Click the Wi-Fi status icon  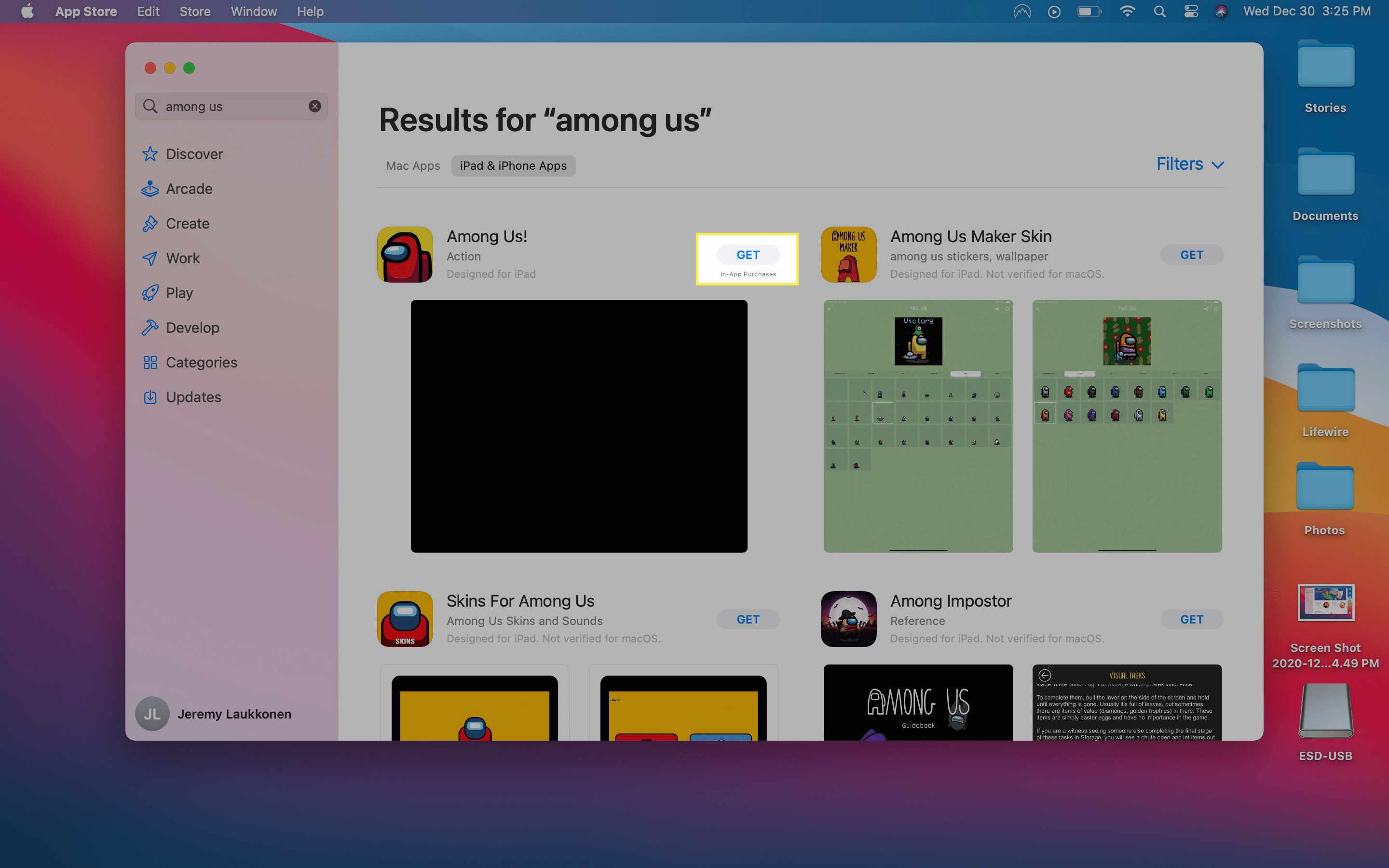(1127, 12)
